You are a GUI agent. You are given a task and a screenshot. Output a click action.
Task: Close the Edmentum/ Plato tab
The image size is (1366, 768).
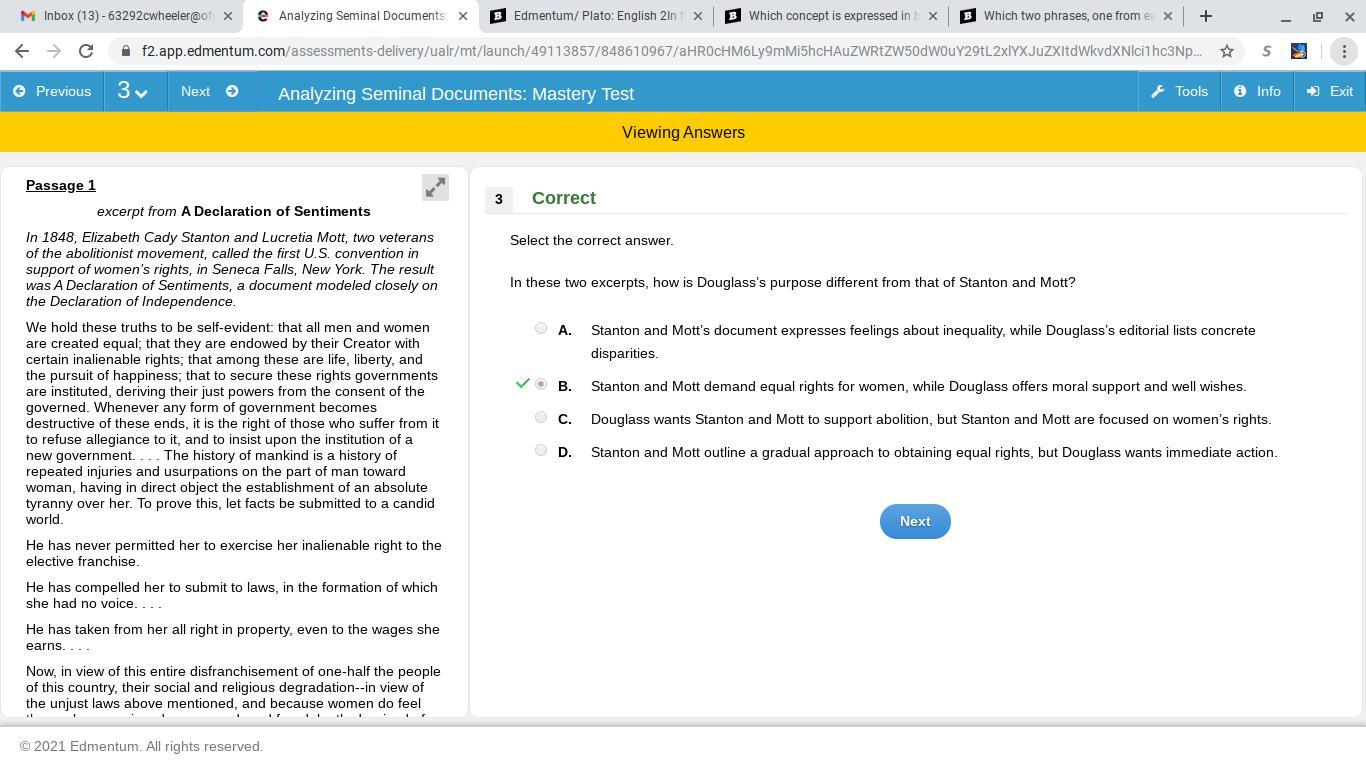[698, 16]
